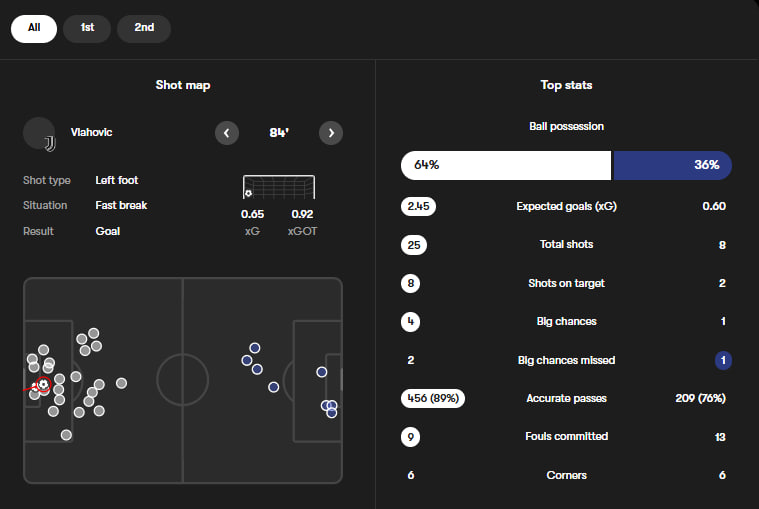This screenshot has width=759, height=509.
Task: Click Vlahovic's round player avatar
Action: (38, 132)
